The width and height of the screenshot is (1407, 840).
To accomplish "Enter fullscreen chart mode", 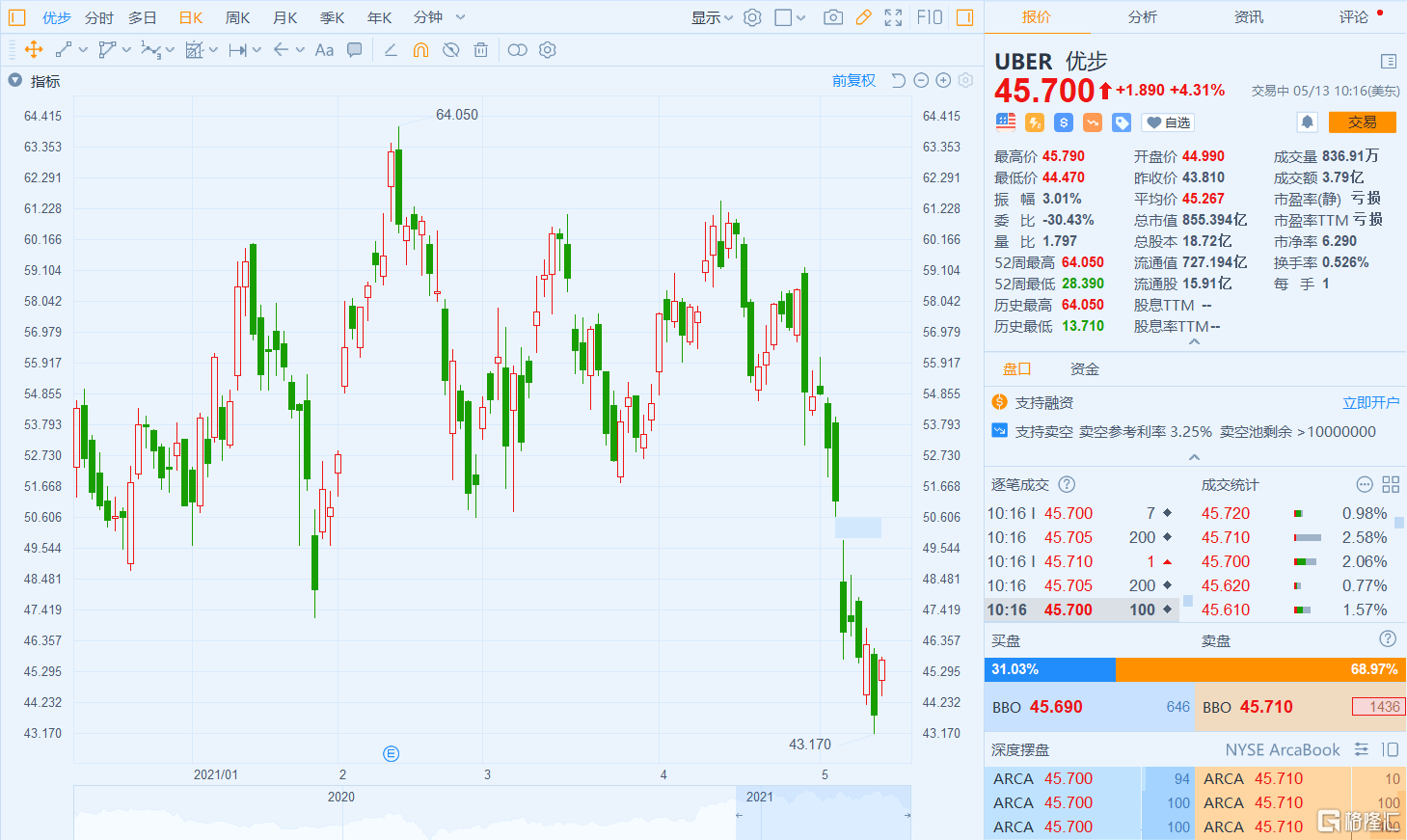I will (893, 17).
